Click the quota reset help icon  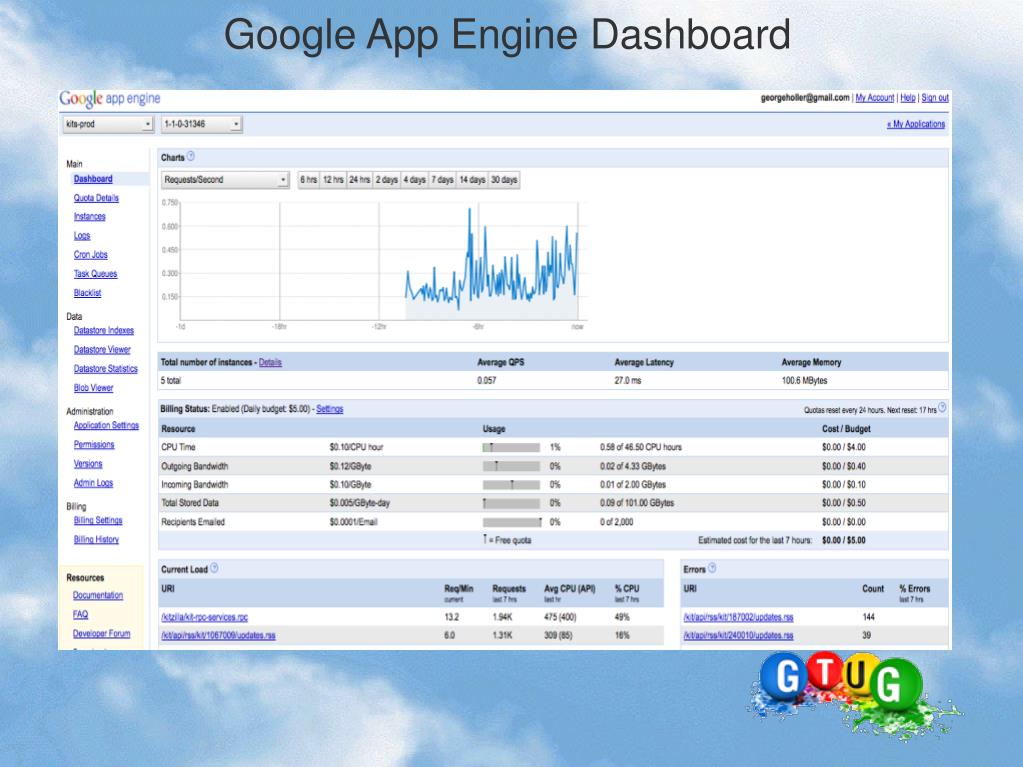(942, 408)
